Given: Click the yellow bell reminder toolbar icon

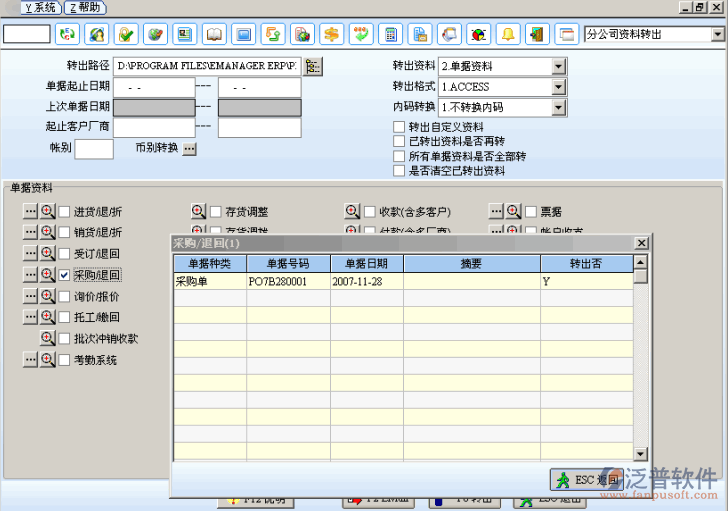Looking at the screenshot, I should click(508, 35).
